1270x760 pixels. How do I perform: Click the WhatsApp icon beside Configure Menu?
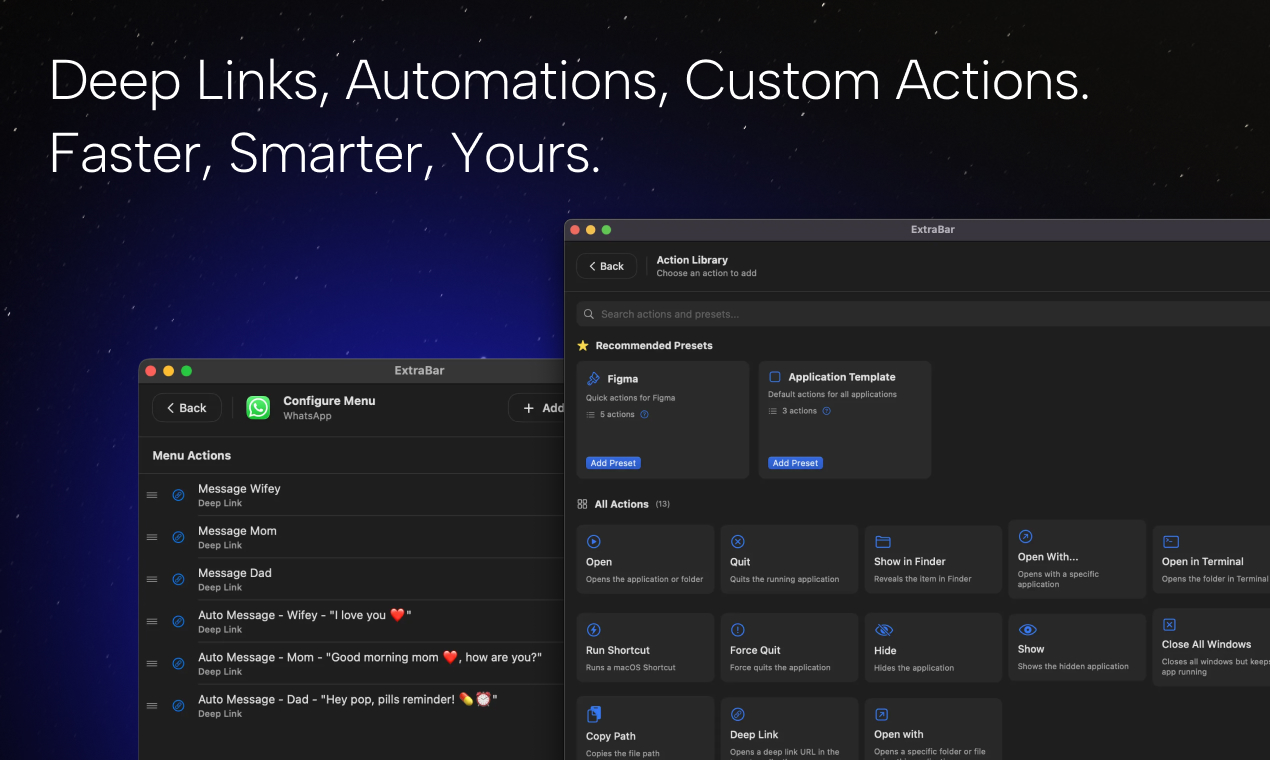pyautogui.click(x=258, y=408)
